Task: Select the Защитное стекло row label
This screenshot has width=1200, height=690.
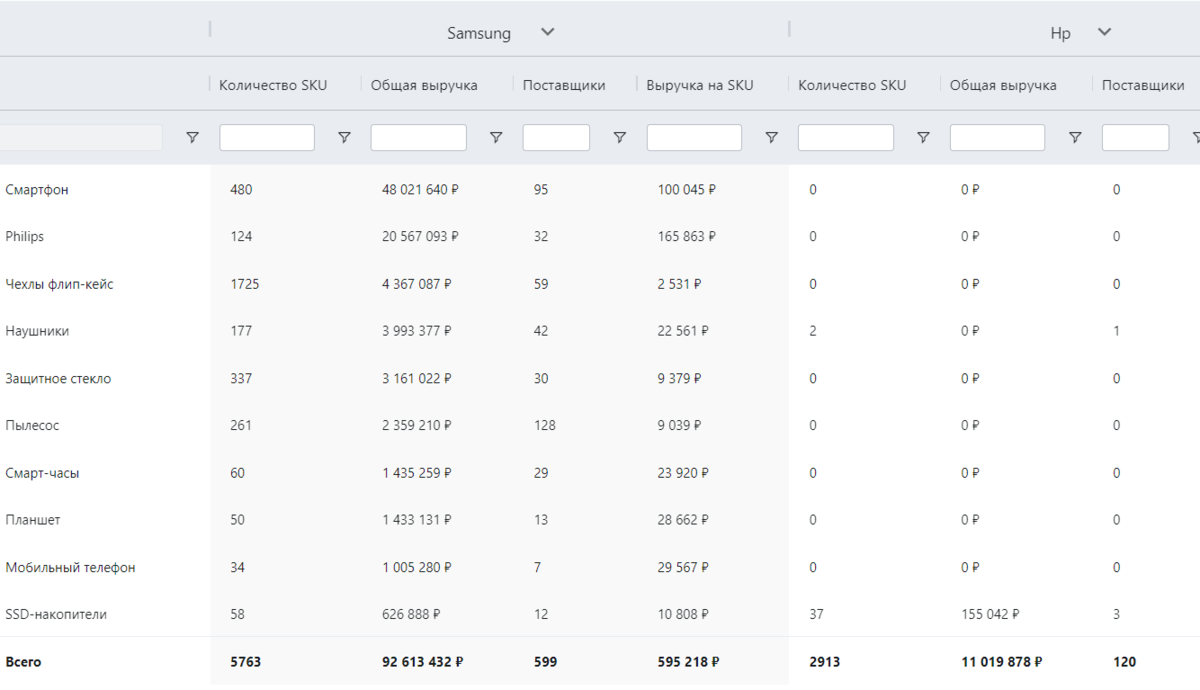Action: pos(58,378)
